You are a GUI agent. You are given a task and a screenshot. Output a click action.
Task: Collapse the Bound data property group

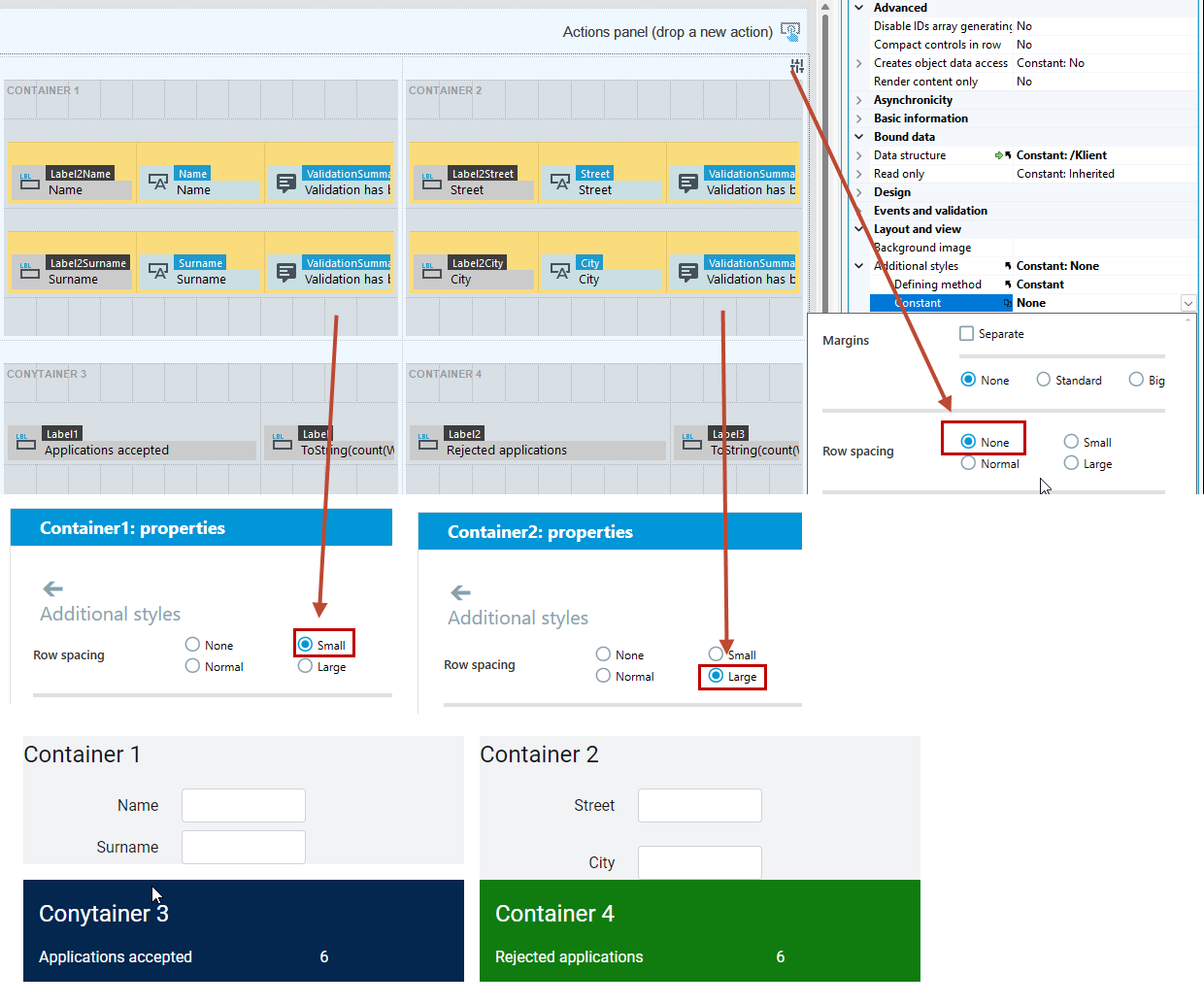(x=859, y=137)
